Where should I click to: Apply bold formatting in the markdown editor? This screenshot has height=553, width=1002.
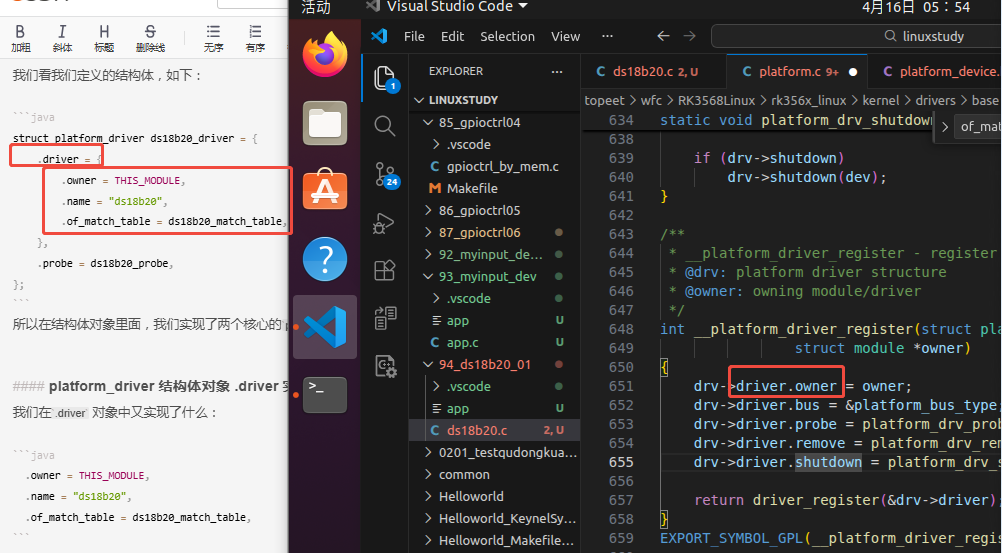pyautogui.click(x=20, y=38)
